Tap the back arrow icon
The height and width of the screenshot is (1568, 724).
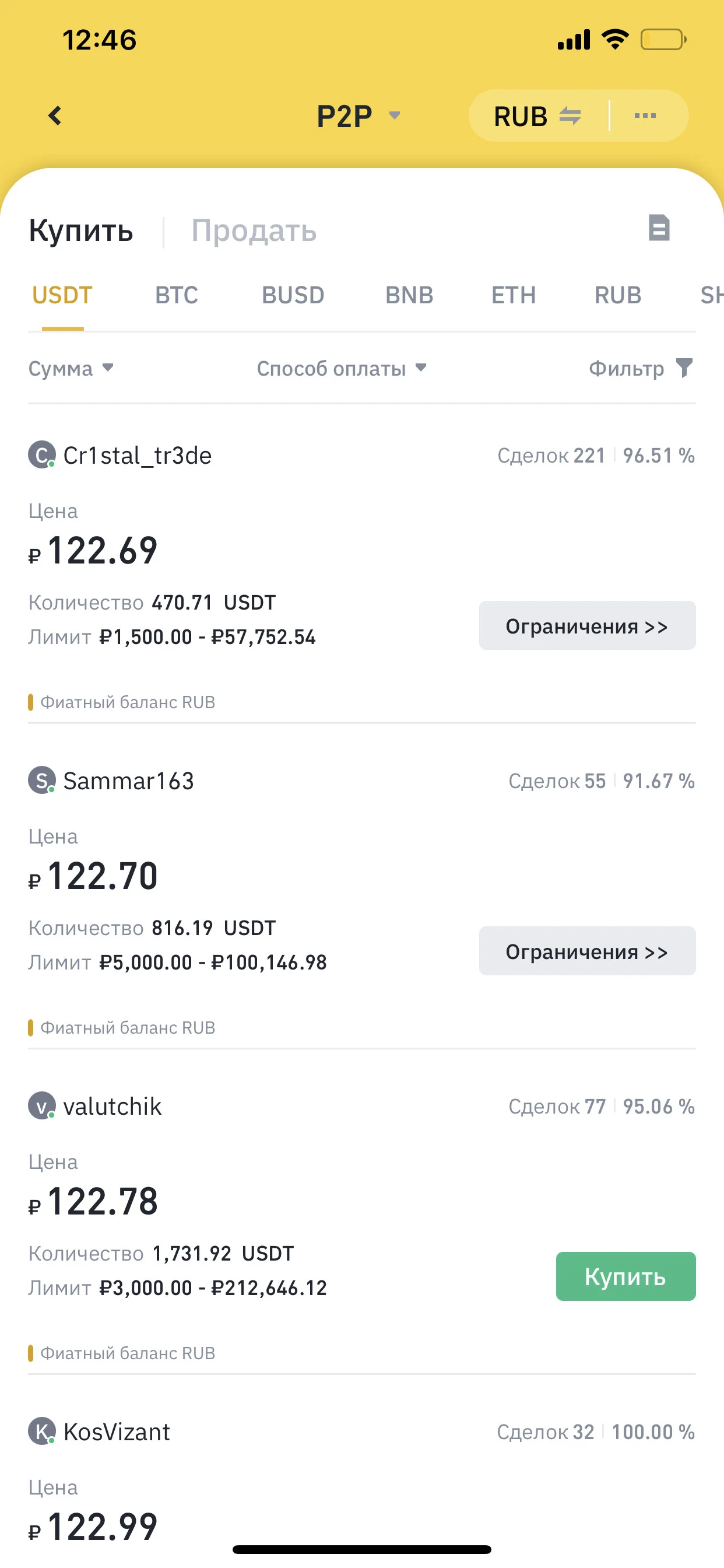click(x=55, y=116)
